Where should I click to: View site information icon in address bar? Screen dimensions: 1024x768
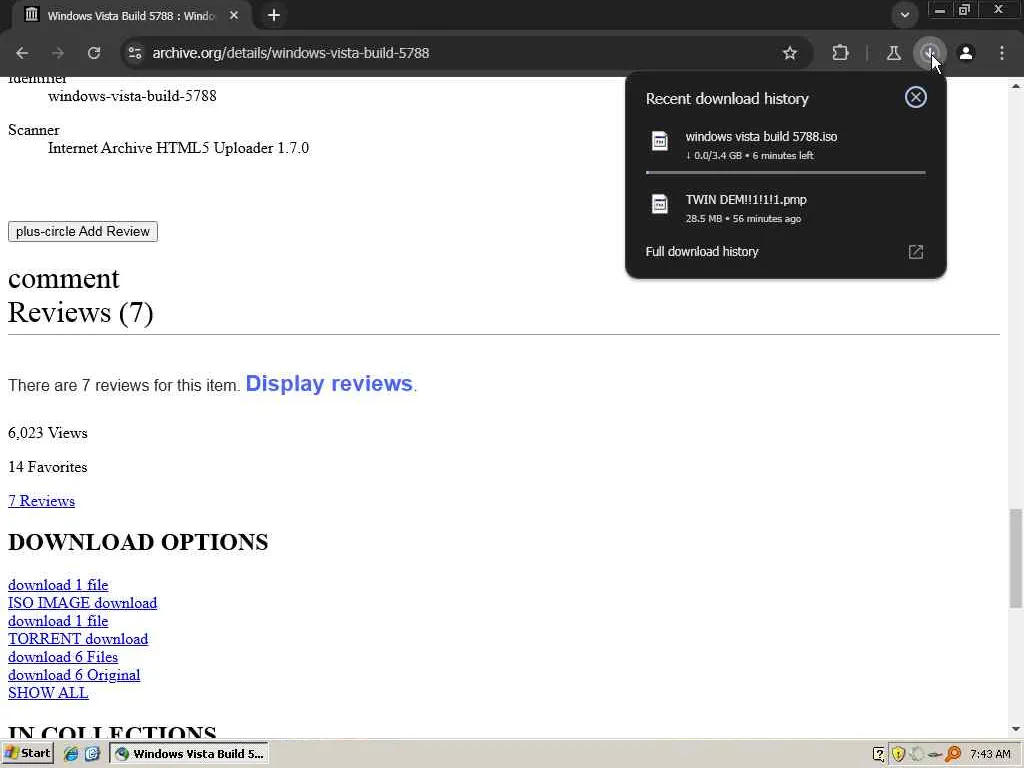(135, 53)
